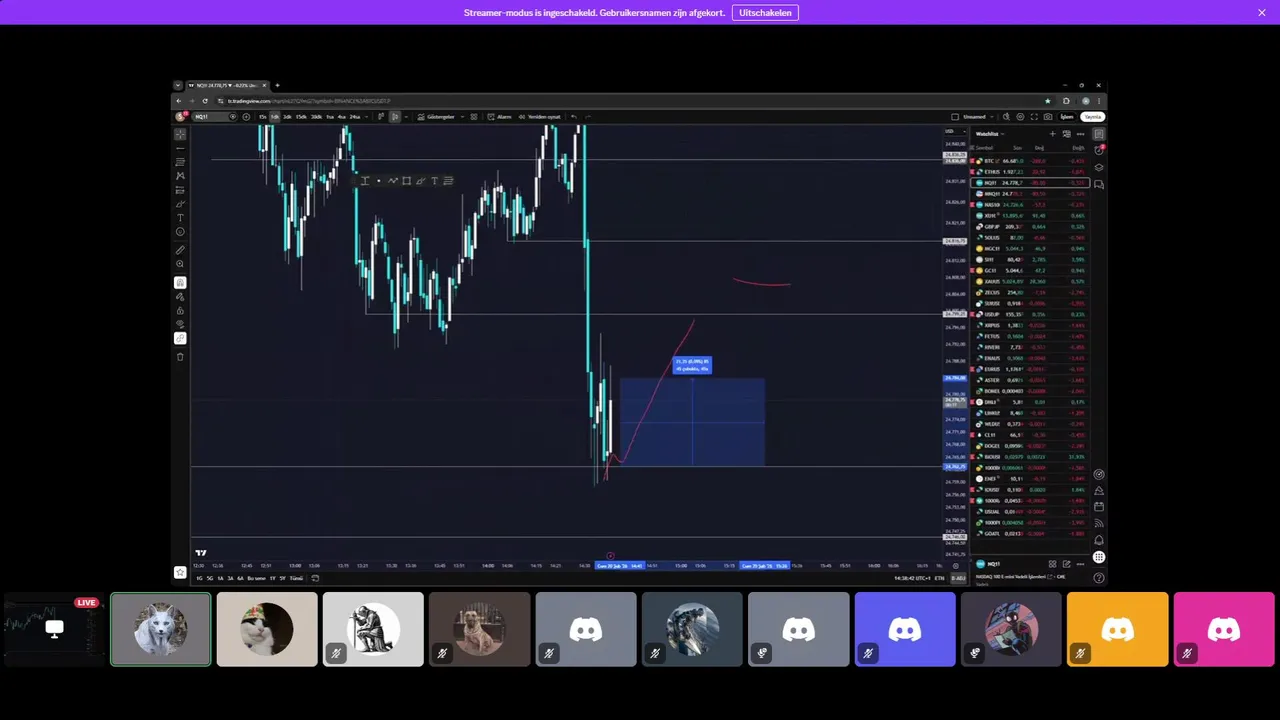Select the 1G date range

[199, 578]
